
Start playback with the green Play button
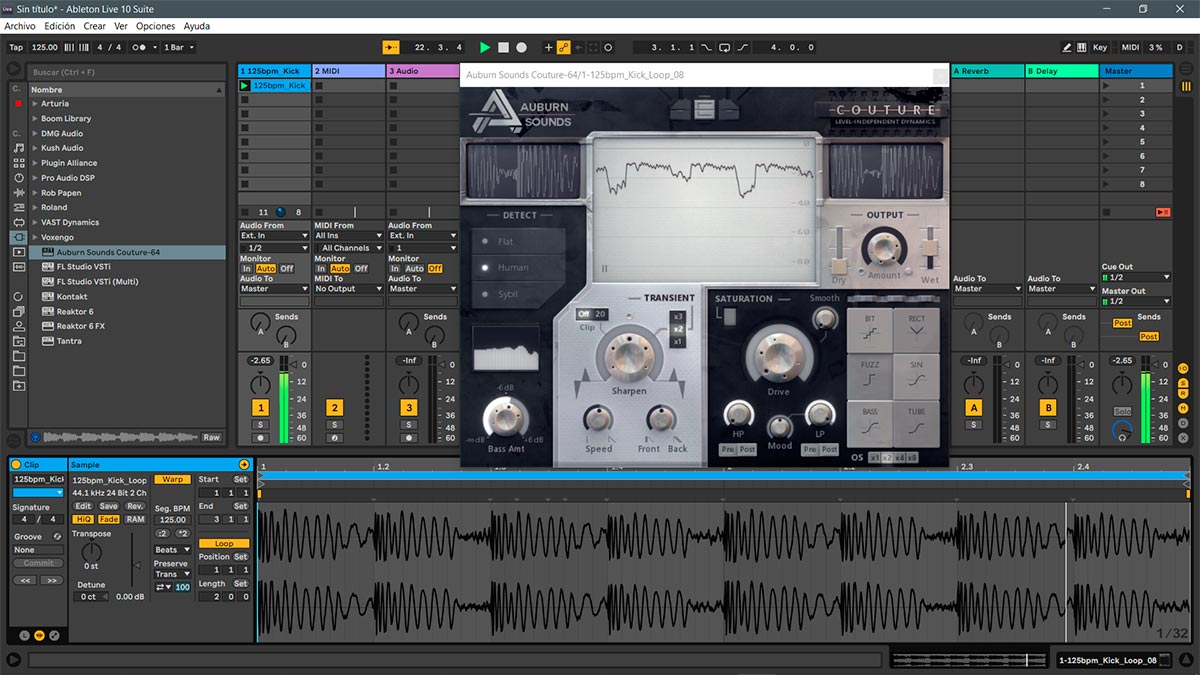click(485, 47)
